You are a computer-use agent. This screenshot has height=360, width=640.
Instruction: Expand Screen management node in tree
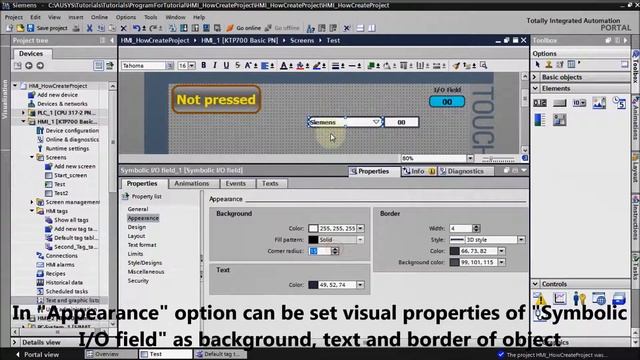point(32,202)
